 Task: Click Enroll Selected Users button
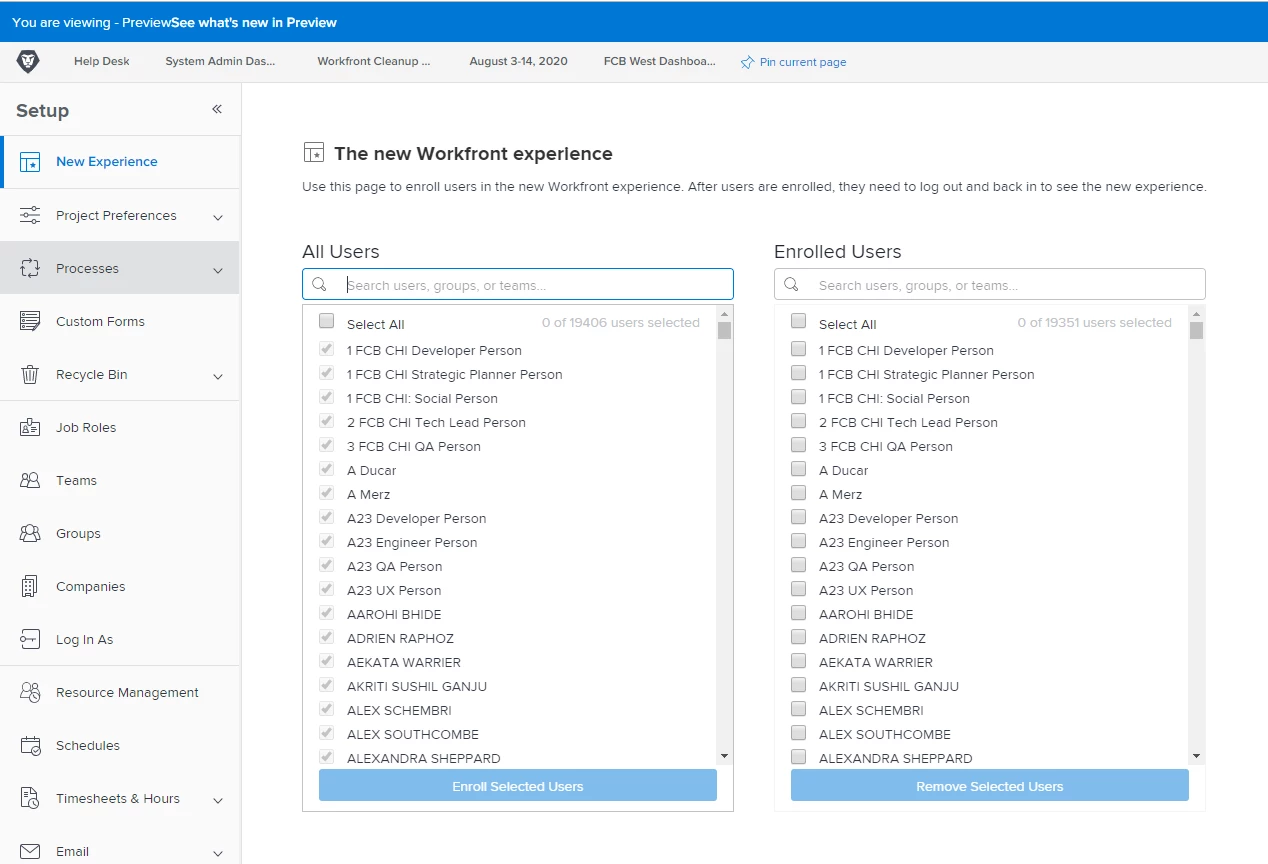tap(518, 786)
